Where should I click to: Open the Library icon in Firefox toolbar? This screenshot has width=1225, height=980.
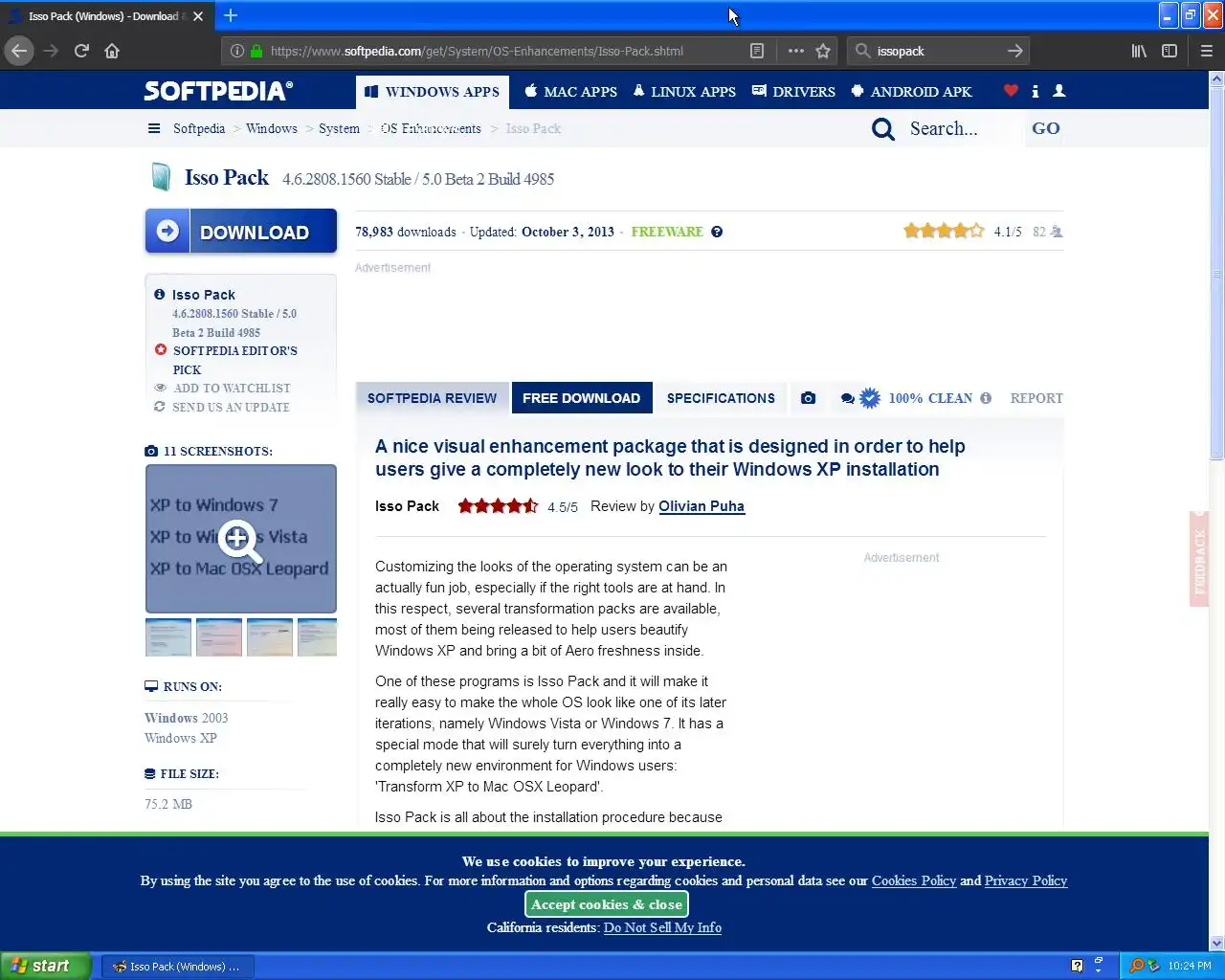[x=1139, y=51]
